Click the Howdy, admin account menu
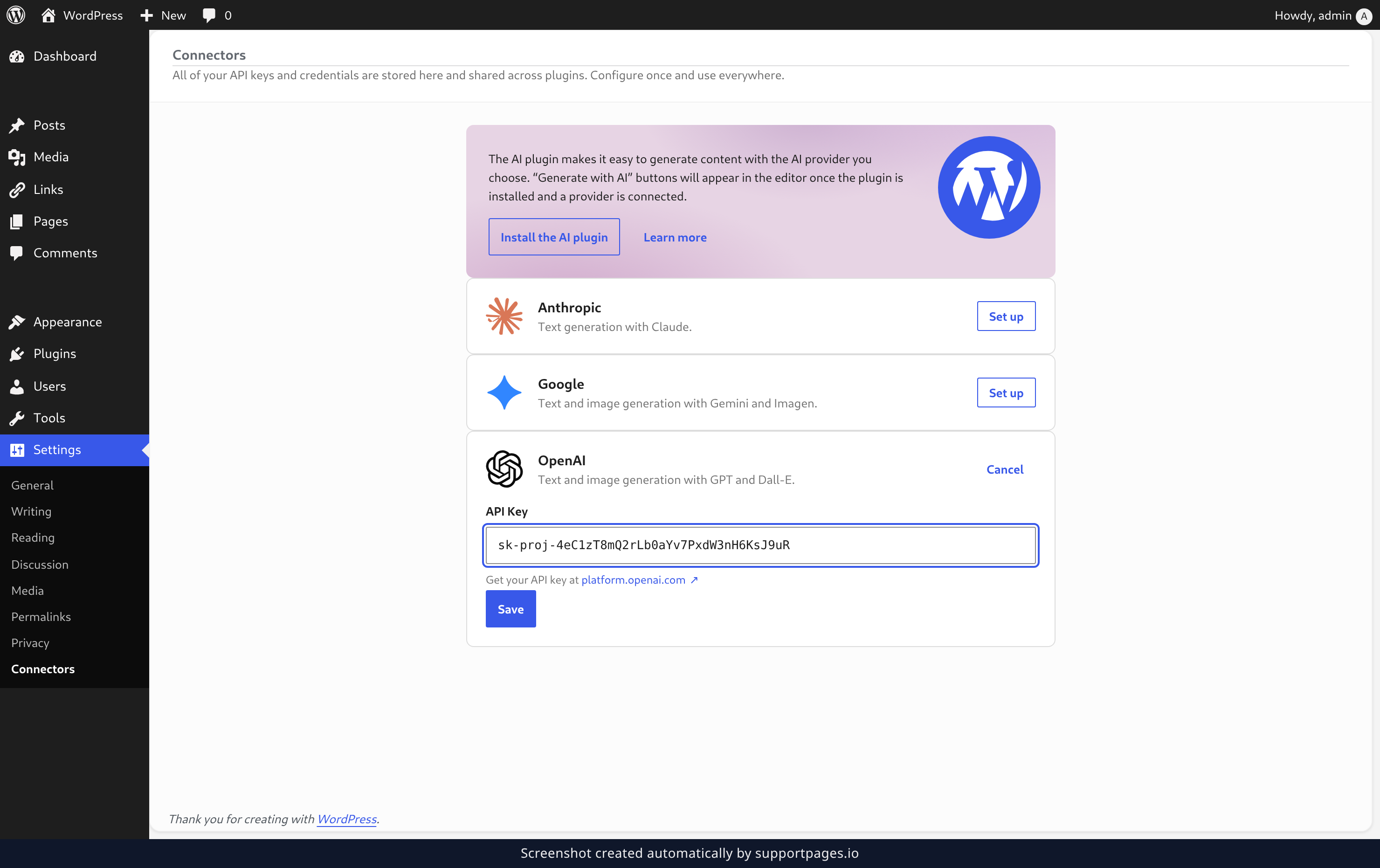Viewport: 1380px width, 868px height. pyautogui.click(x=1323, y=15)
